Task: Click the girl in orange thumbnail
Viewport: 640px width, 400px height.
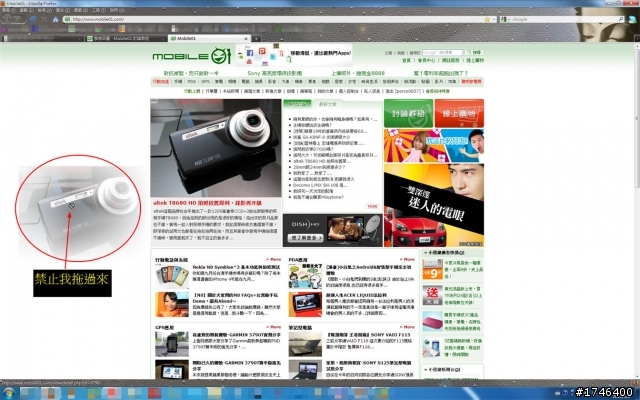Action: (x=172, y=304)
